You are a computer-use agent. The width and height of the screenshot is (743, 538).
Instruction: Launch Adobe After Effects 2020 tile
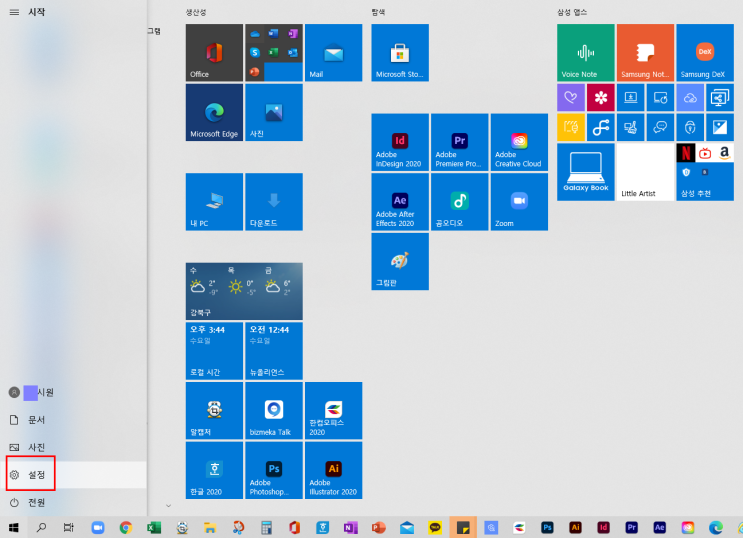[400, 202]
